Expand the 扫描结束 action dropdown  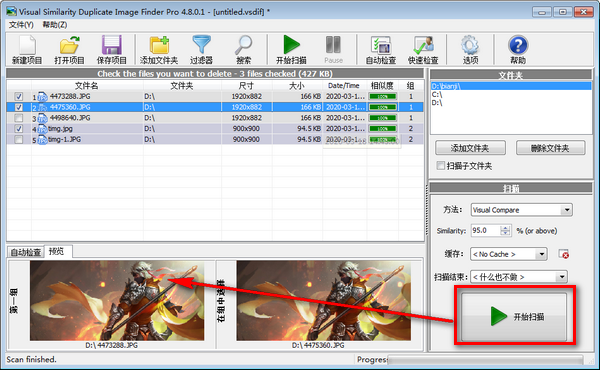pos(562,277)
